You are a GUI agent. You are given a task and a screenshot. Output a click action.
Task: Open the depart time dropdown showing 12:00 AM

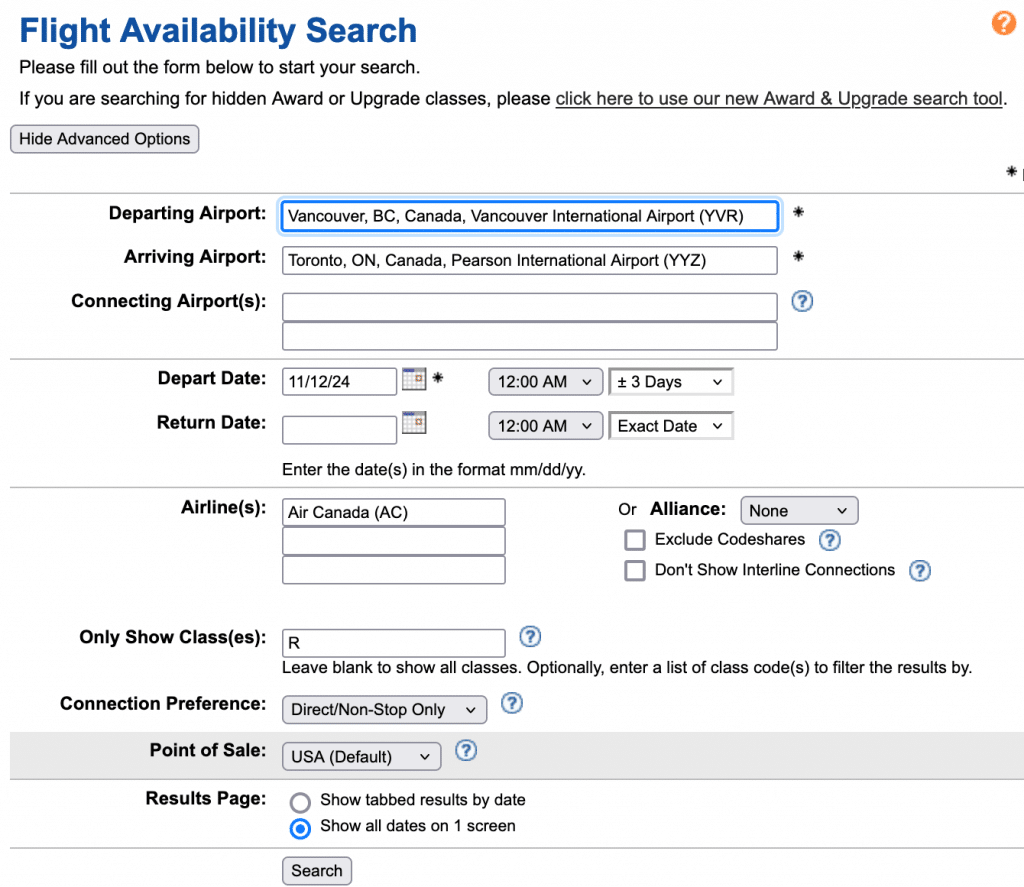[545, 381]
